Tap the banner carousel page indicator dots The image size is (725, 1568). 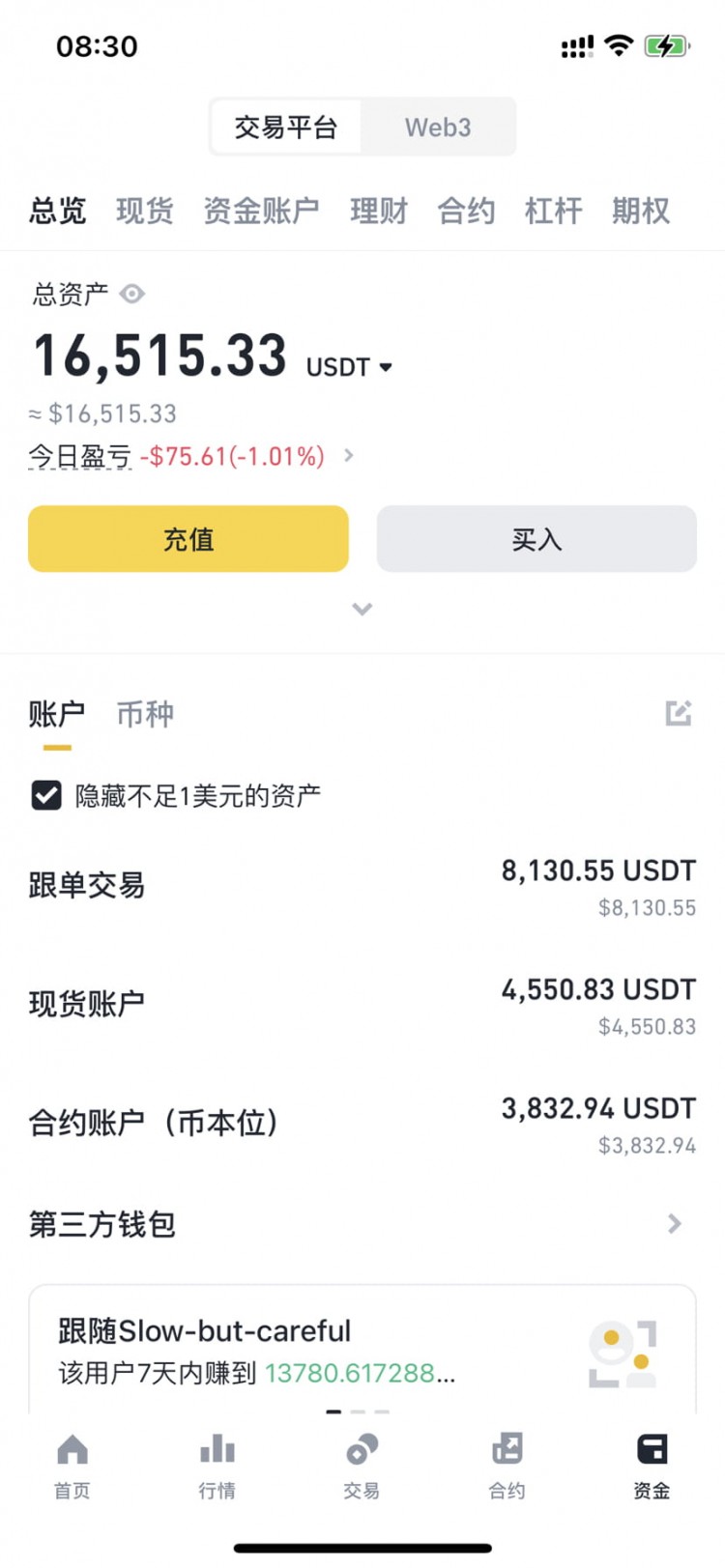coord(358,1411)
